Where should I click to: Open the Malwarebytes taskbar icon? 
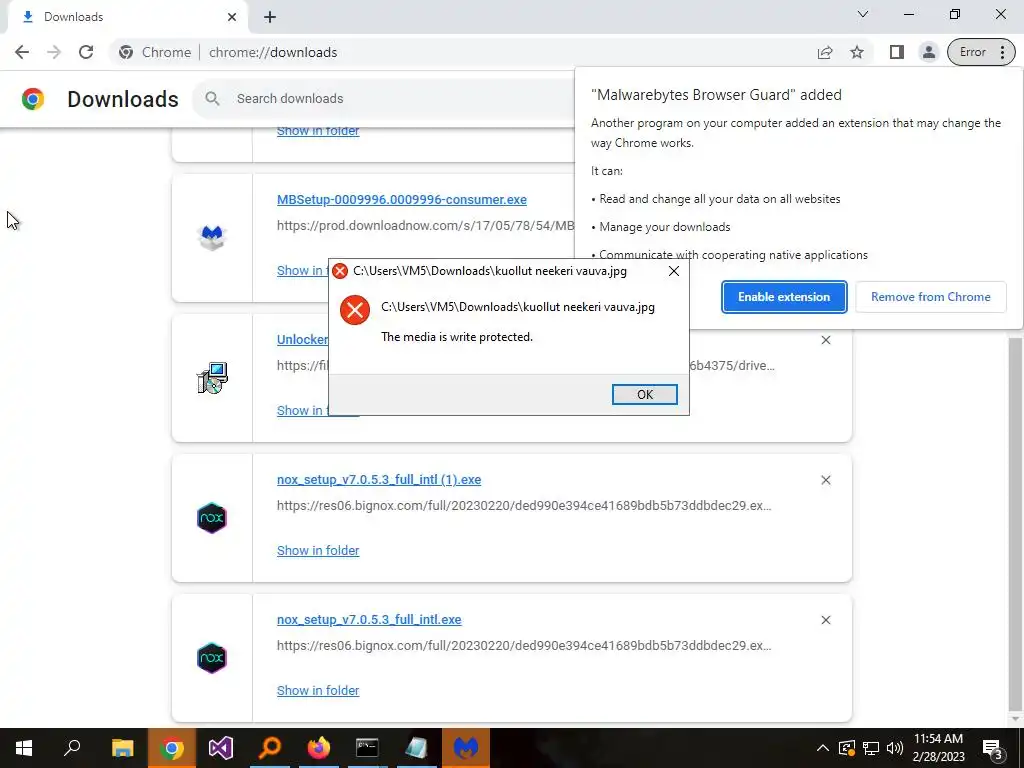pyautogui.click(x=466, y=748)
